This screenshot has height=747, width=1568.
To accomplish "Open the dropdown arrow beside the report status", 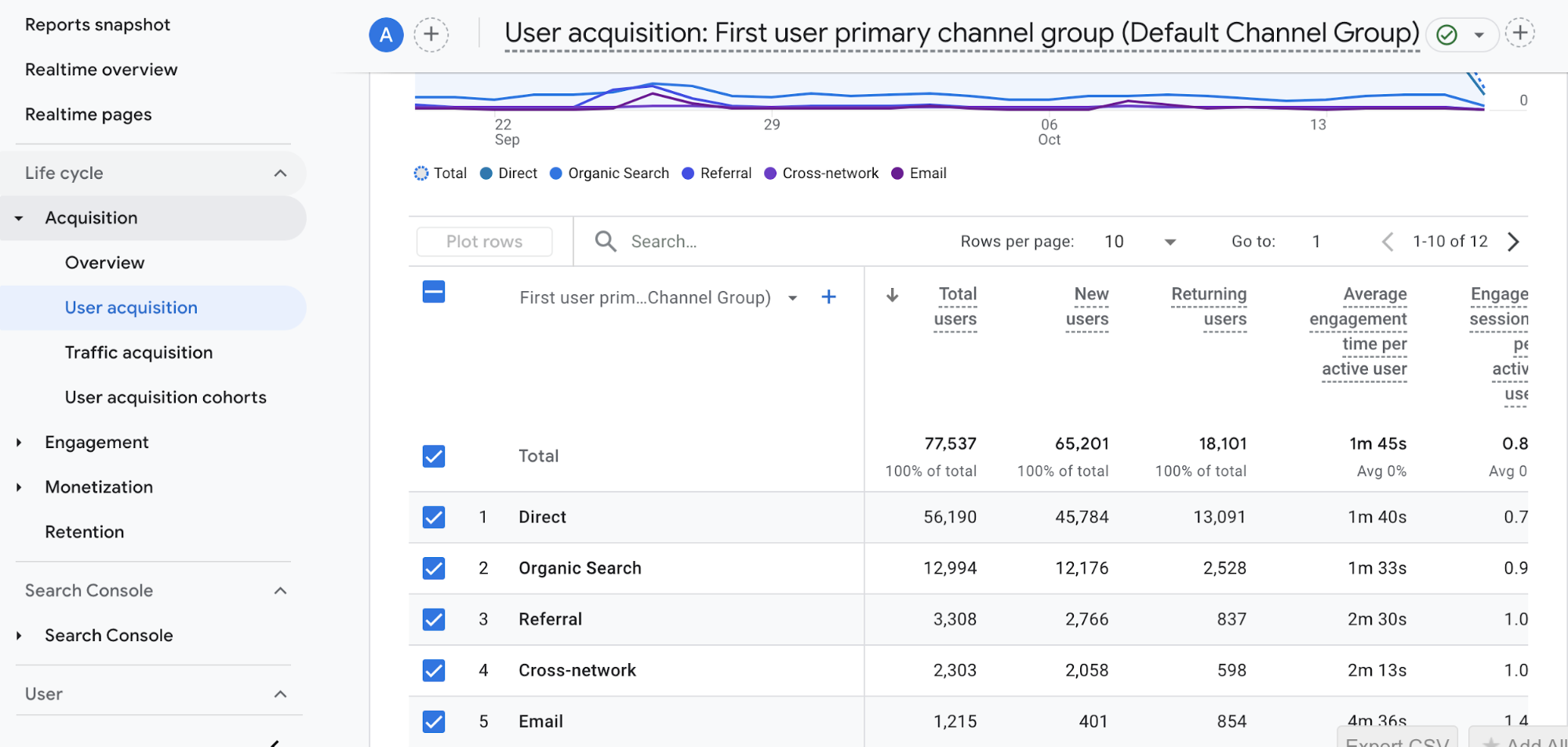I will pos(1479,35).
